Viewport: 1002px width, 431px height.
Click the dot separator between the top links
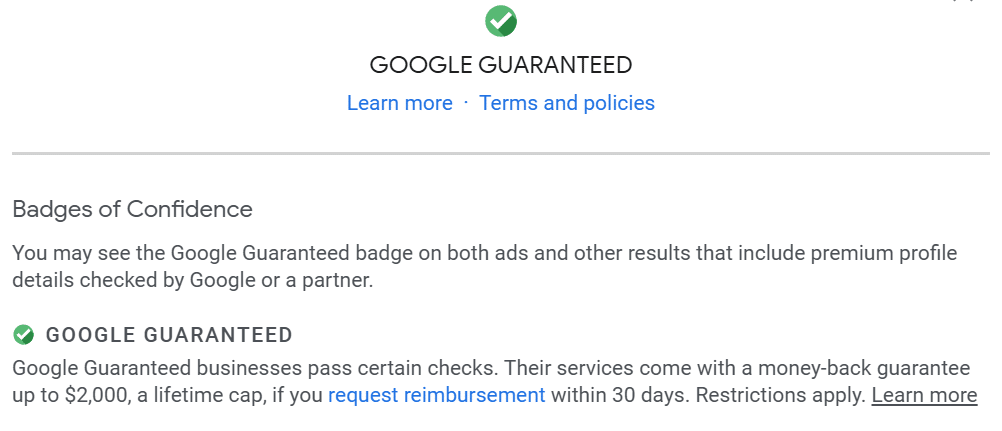[x=466, y=102]
